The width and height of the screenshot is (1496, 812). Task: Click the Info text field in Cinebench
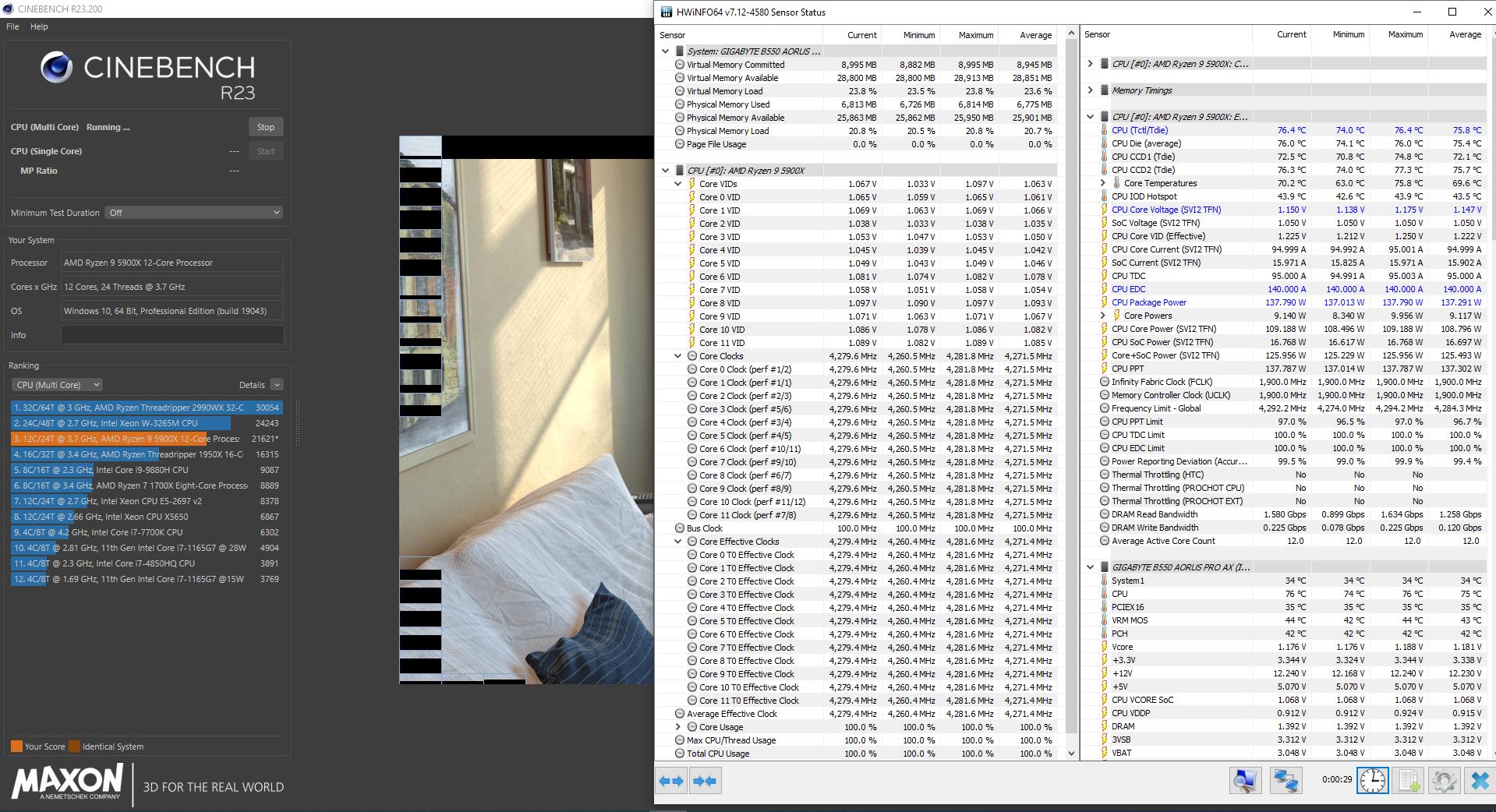pos(172,335)
